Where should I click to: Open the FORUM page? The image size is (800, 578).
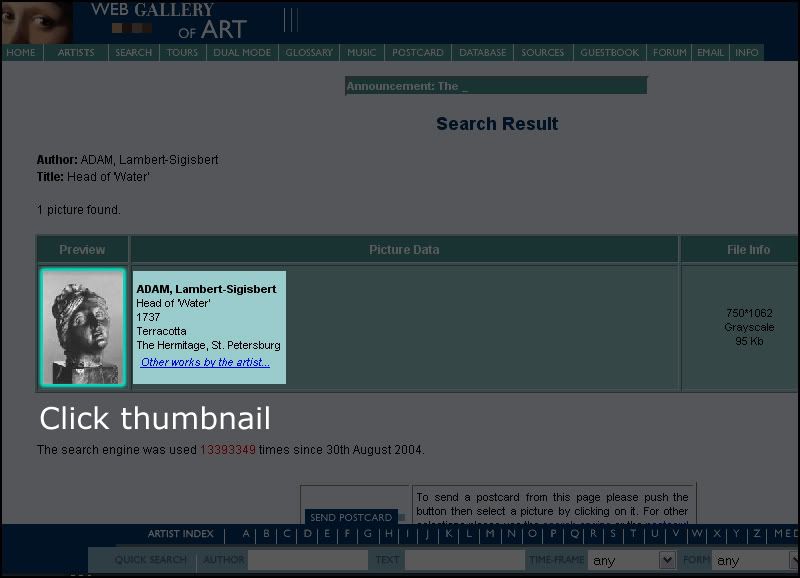[x=670, y=53]
